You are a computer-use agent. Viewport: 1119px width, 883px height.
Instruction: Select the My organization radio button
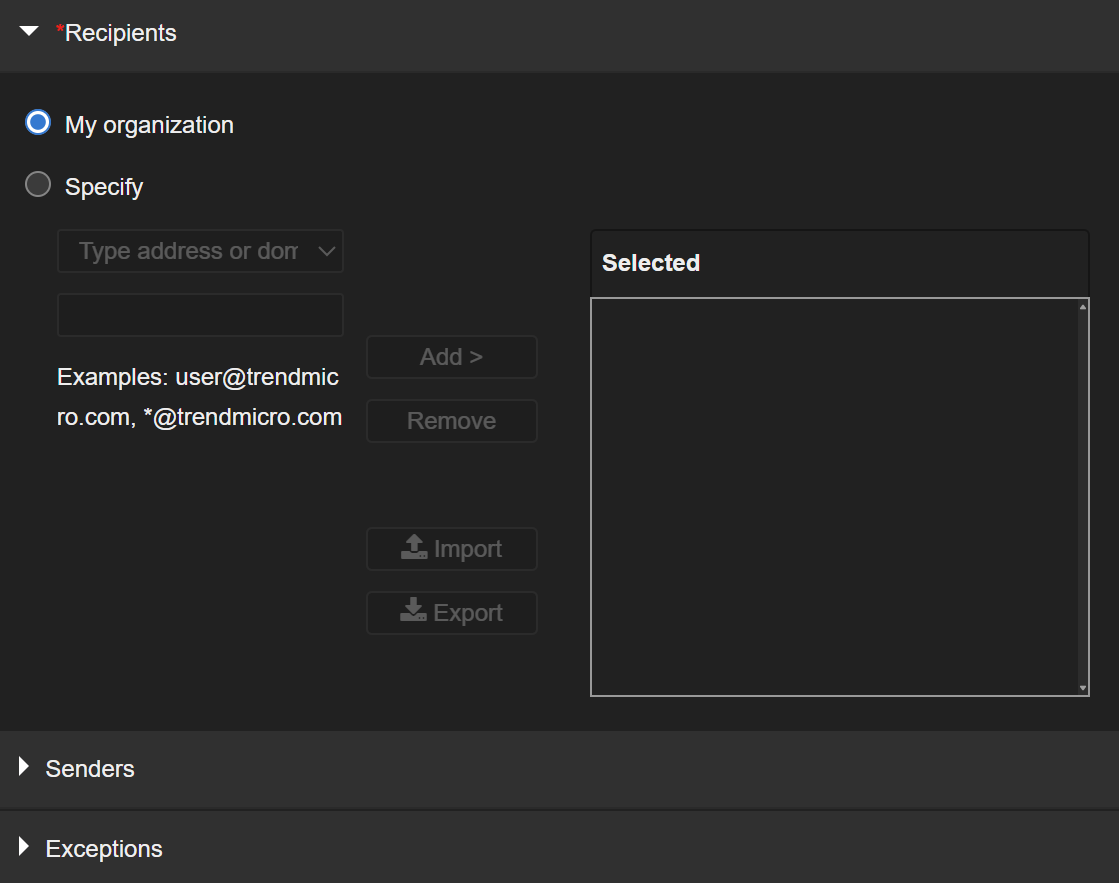point(38,123)
